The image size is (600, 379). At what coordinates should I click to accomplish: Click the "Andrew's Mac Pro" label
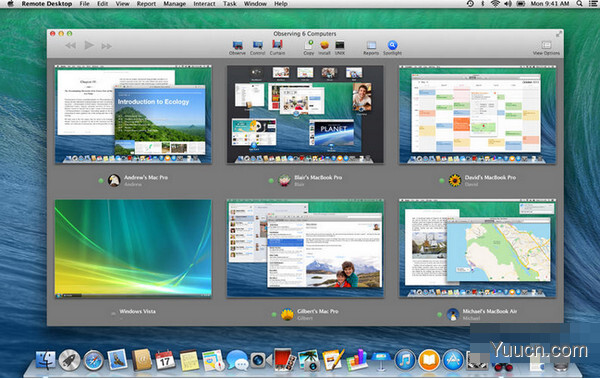(x=146, y=177)
